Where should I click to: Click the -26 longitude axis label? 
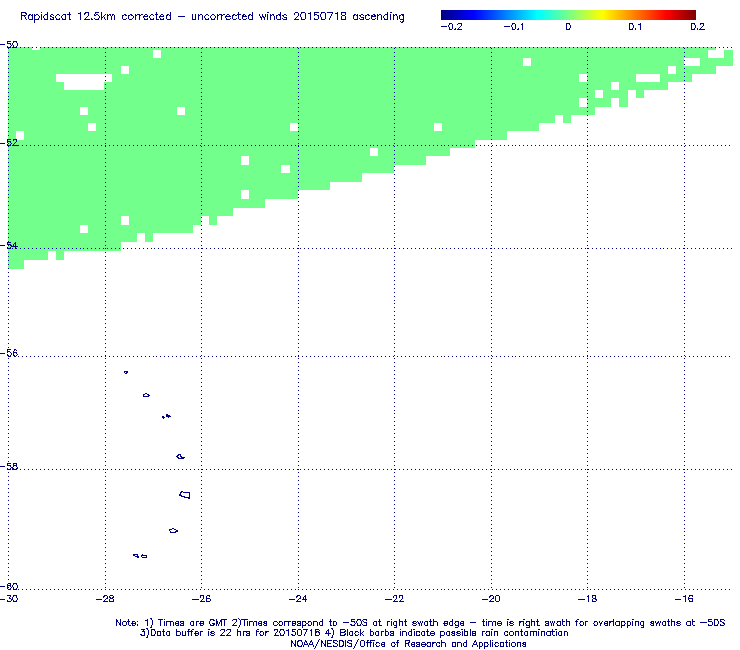pos(202,599)
